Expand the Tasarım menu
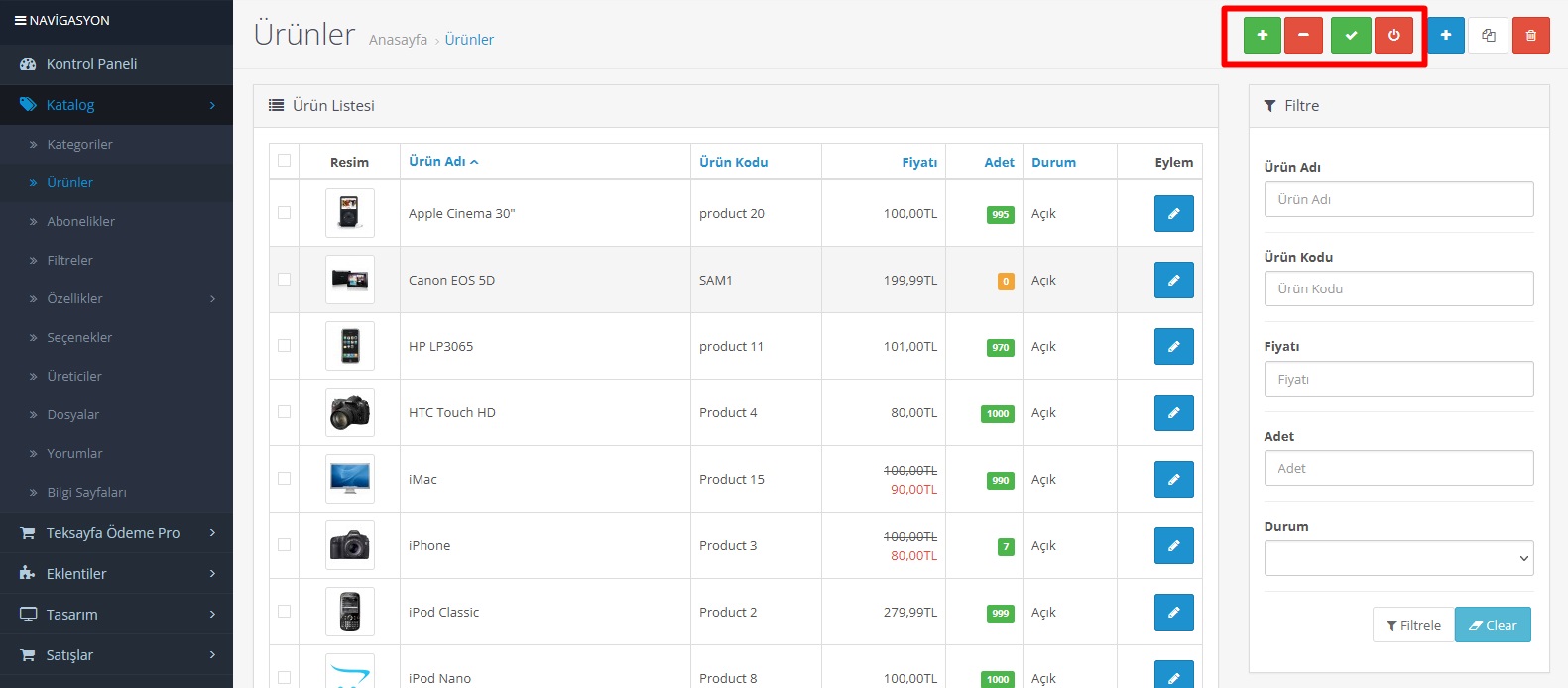This screenshot has height=688, width=1568. [116, 615]
